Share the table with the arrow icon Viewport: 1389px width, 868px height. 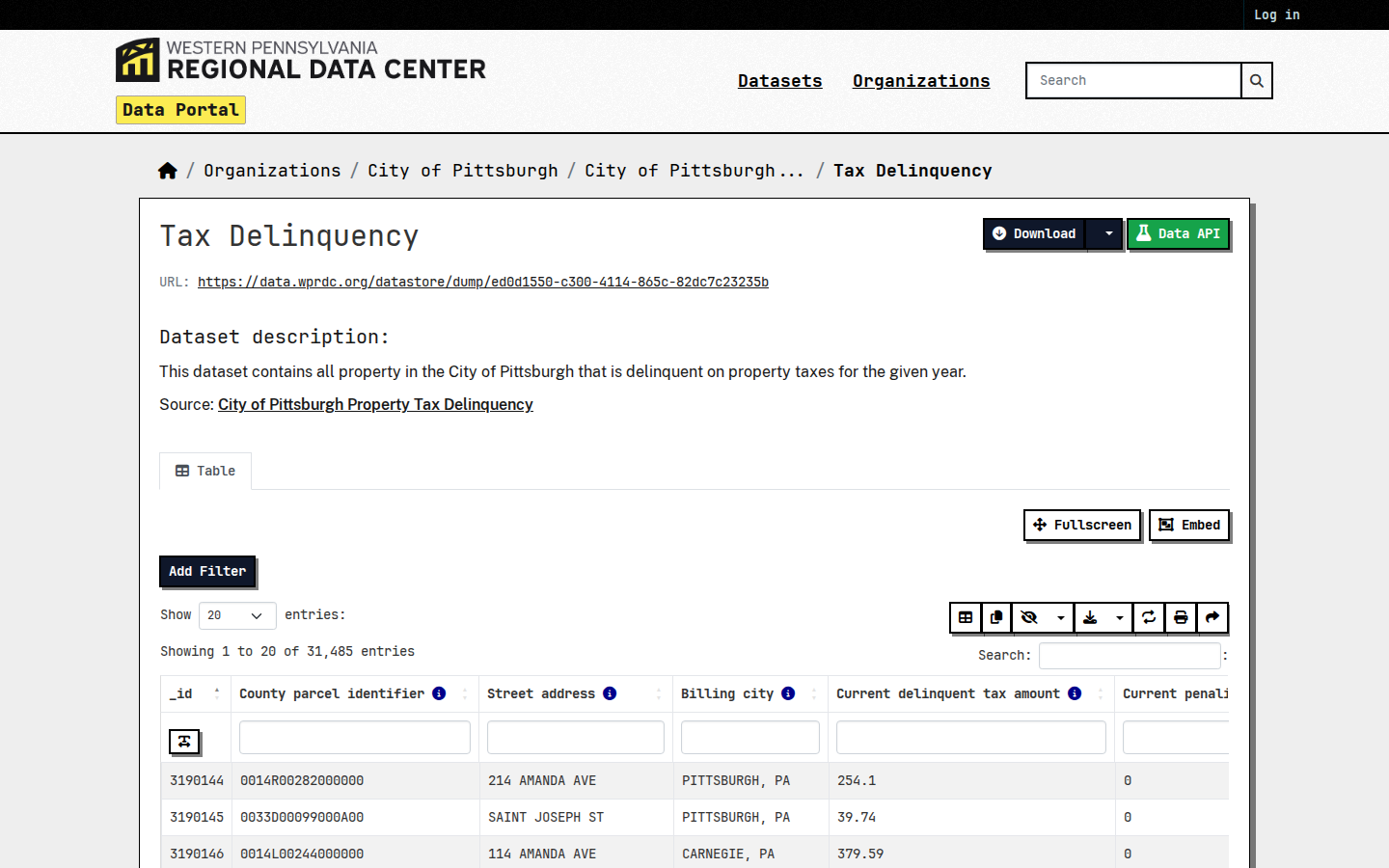1212,617
